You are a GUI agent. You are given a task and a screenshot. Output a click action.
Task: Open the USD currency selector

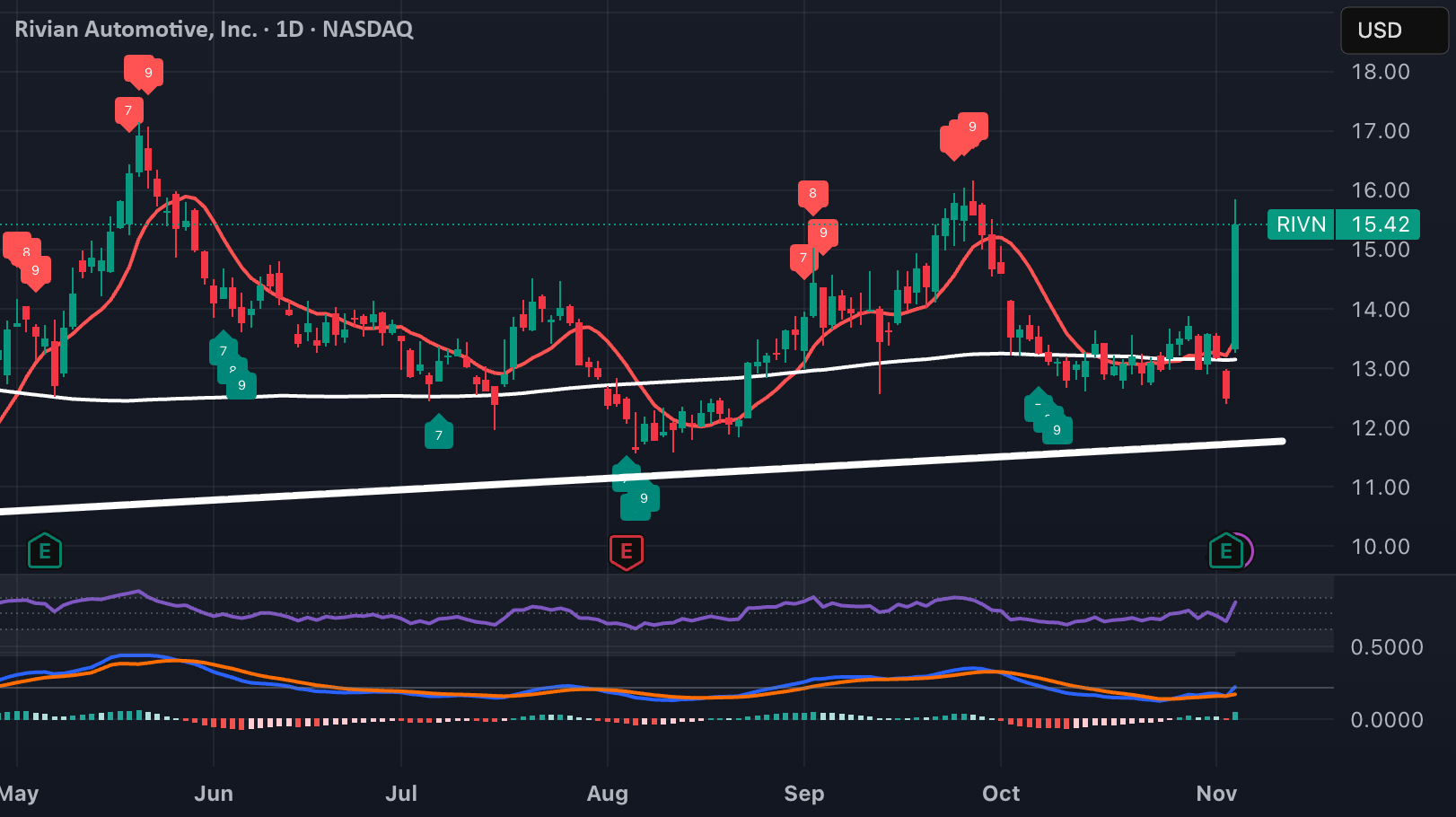(x=1394, y=31)
